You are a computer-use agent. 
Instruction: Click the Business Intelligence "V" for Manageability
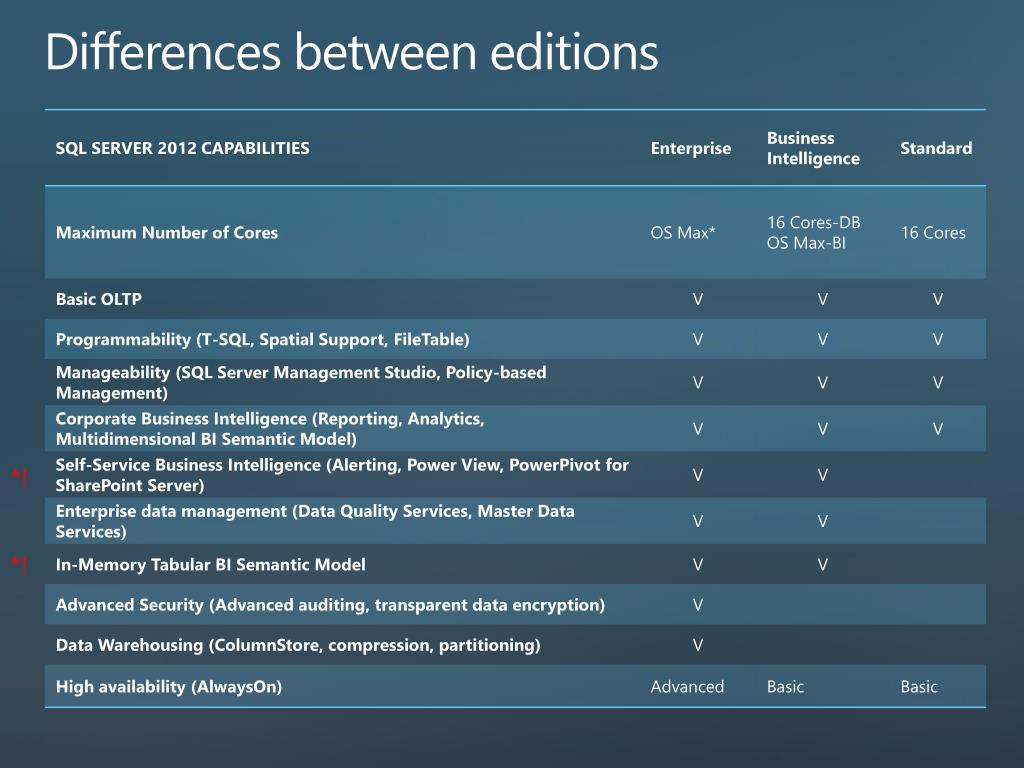(823, 383)
